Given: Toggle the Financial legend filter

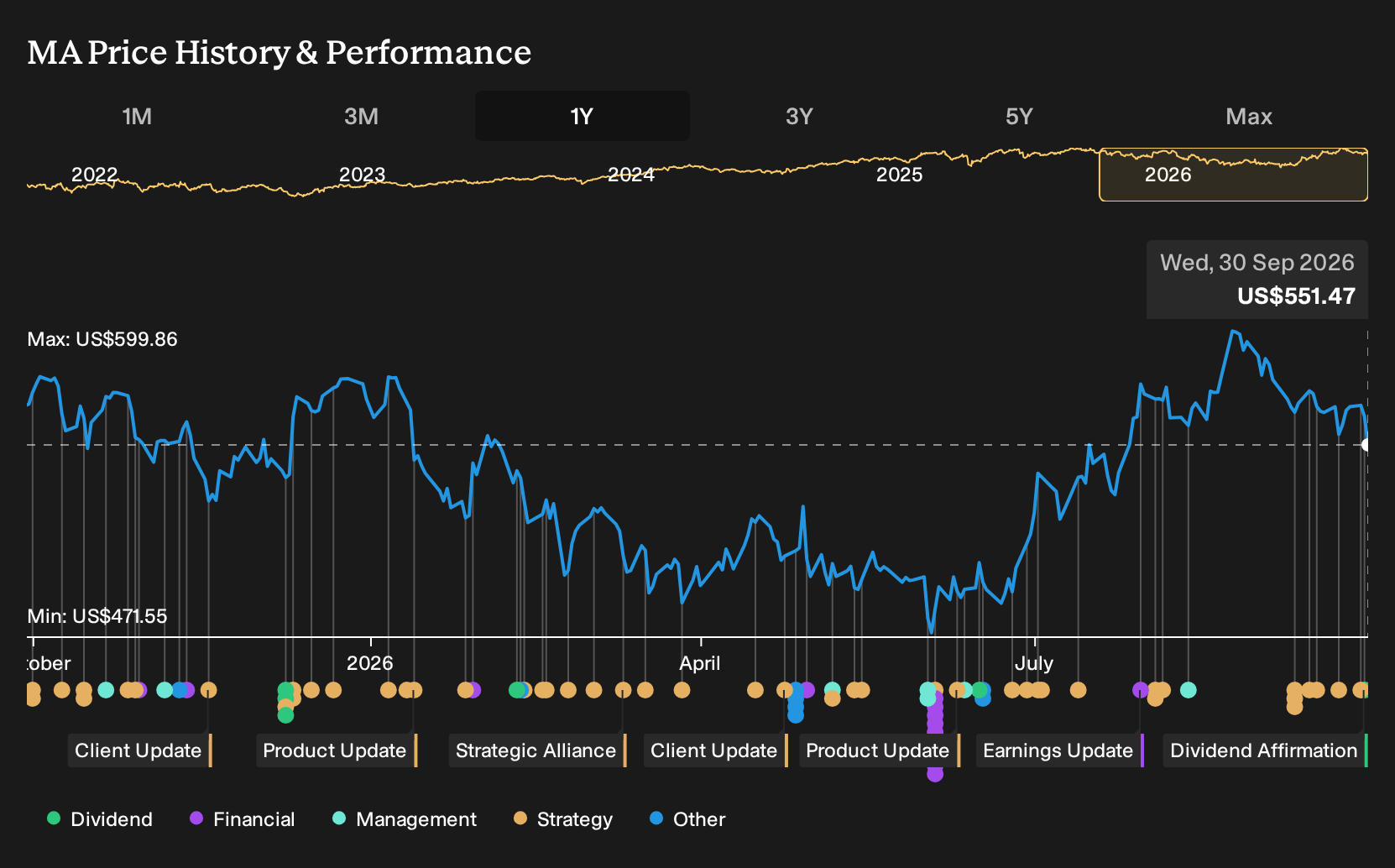Looking at the screenshot, I should tap(242, 819).
